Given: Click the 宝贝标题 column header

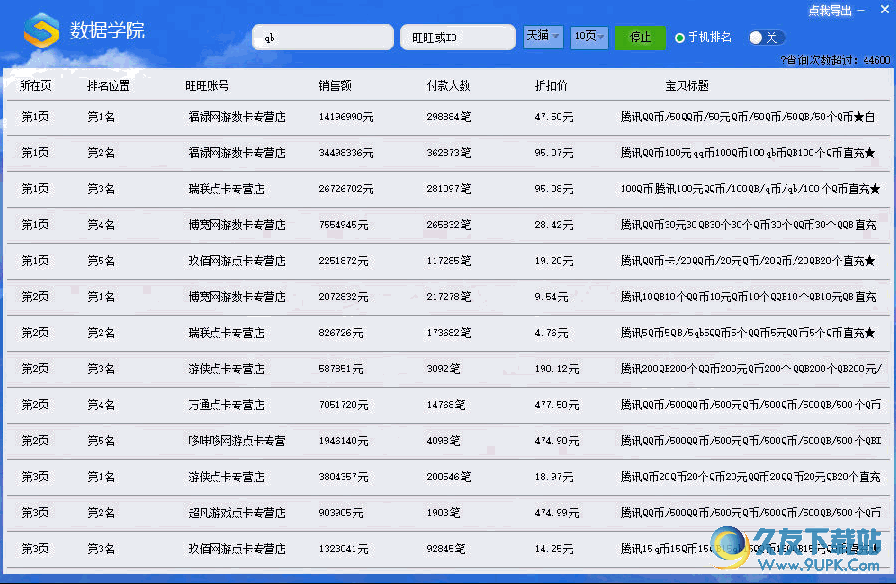Looking at the screenshot, I should click(687, 86).
